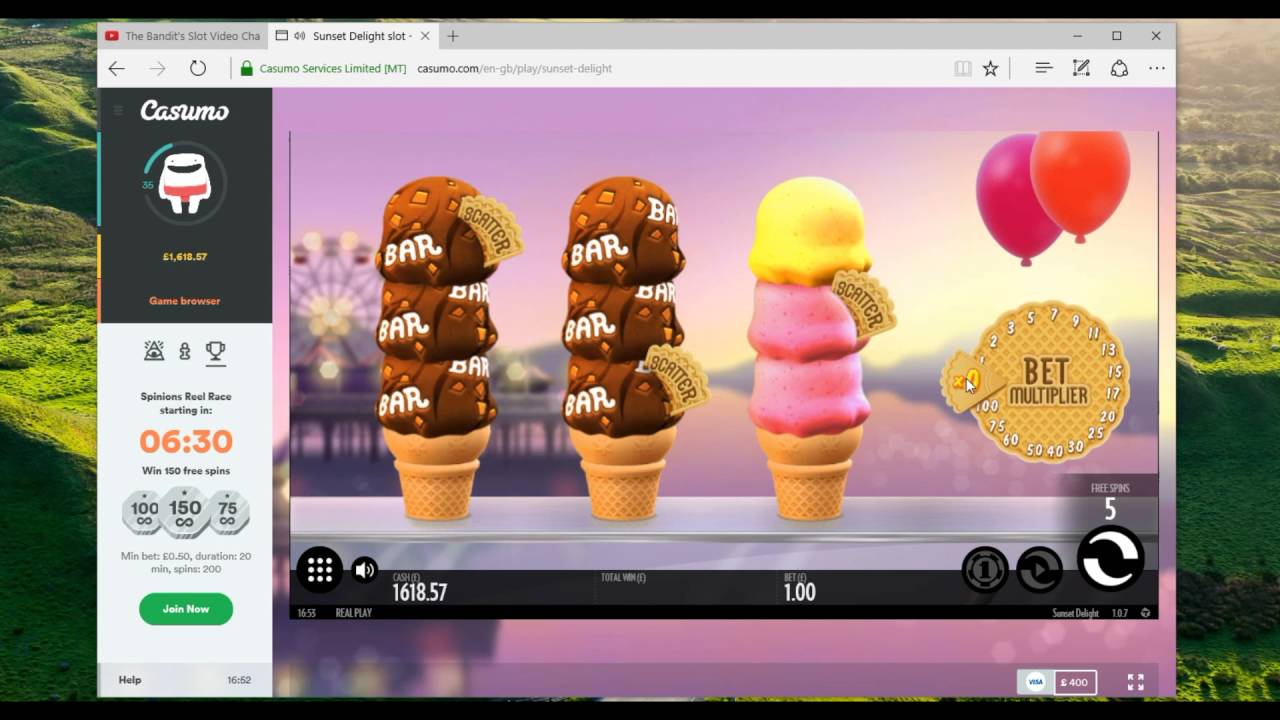
Task: Start autoplay with the play-arrow button
Action: (1039, 570)
